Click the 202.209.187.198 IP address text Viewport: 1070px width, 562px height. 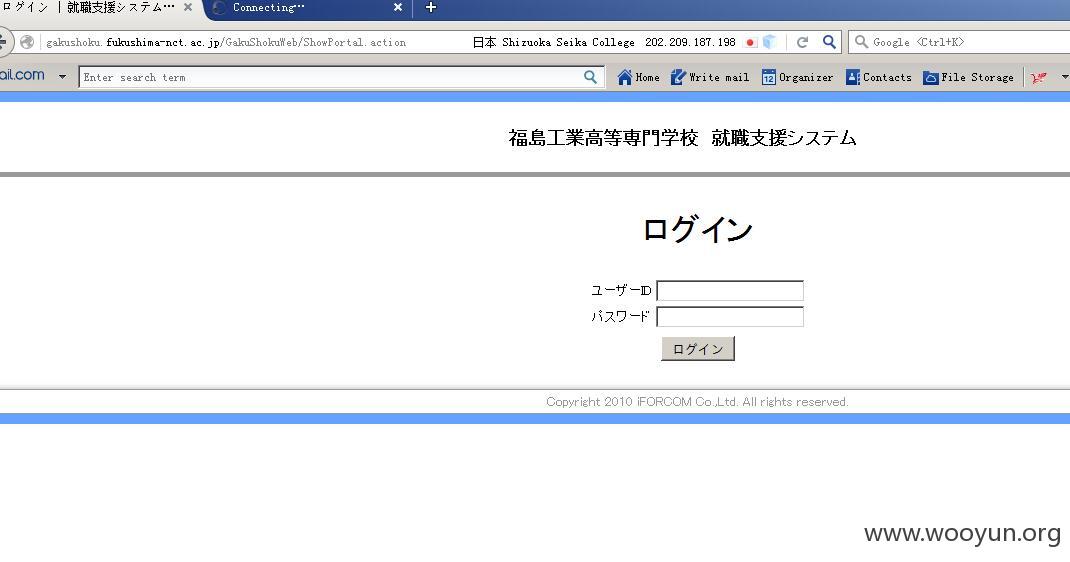pos(690,42)
